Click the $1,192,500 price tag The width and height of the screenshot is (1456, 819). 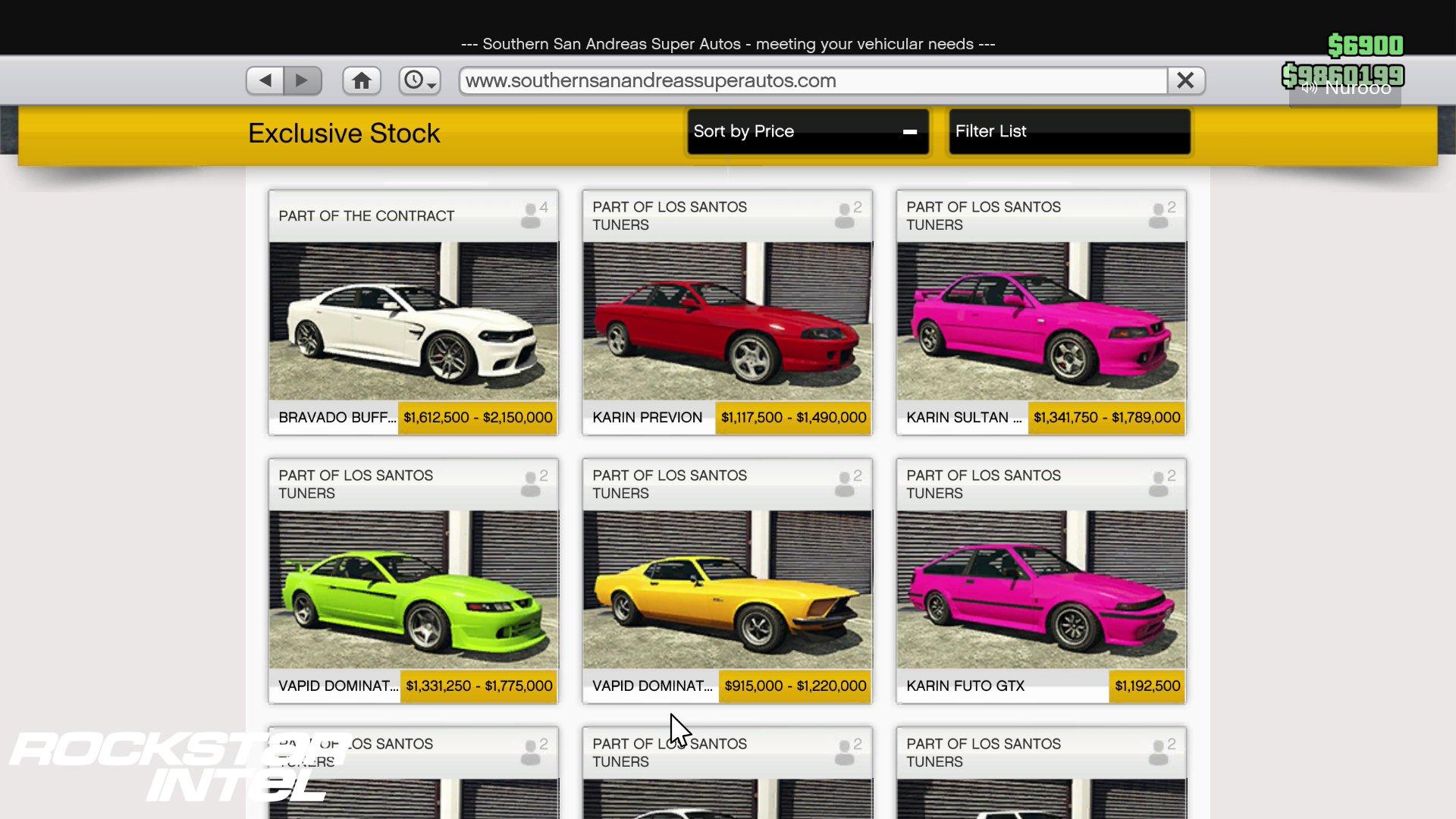coord(1147,686)
